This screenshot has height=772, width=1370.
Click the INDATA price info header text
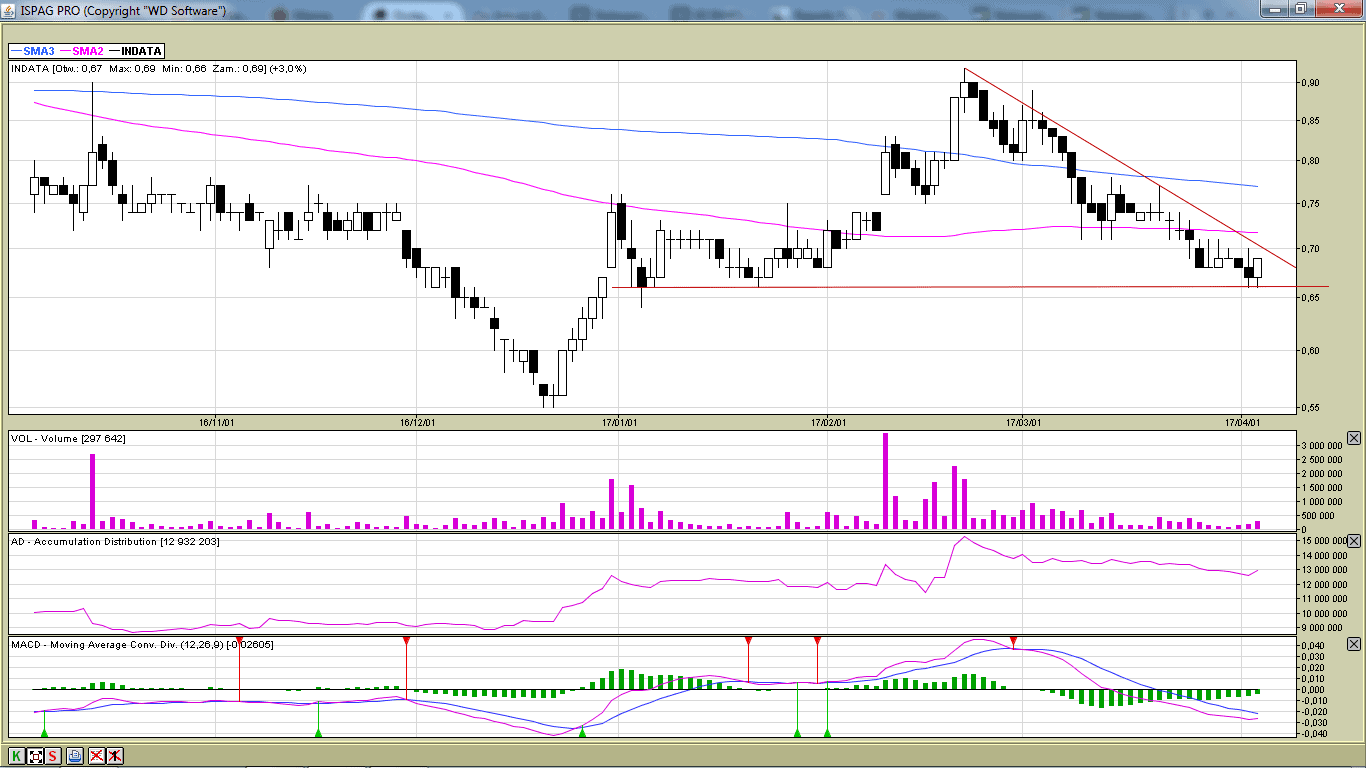click(x=159, y=69)
